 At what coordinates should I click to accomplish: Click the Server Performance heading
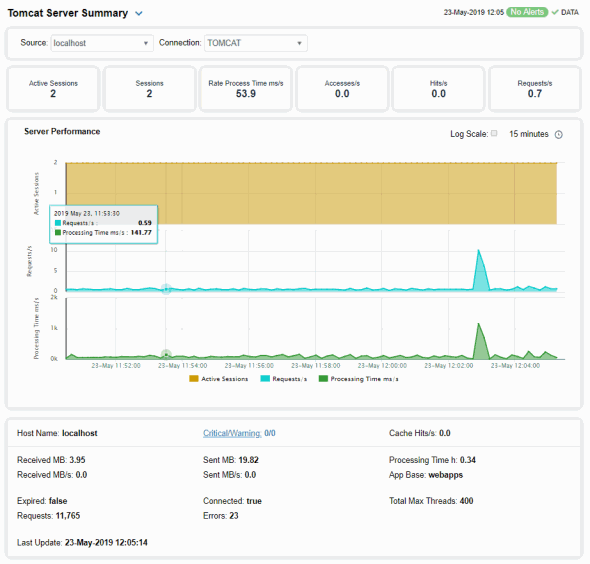pyautogui.click(x=62, y=131)
